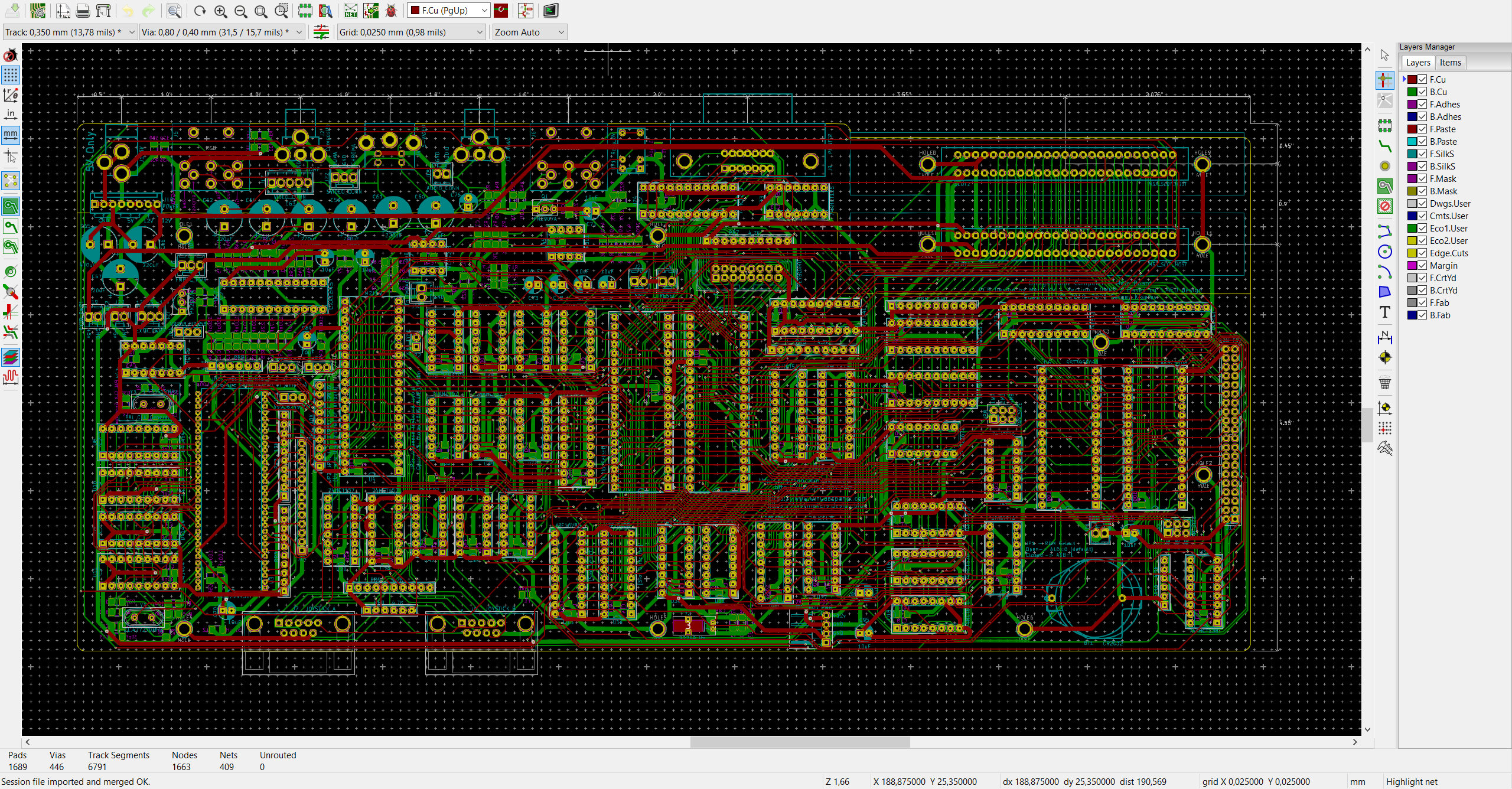Click the Margin layer color swatch

(1412, 265)
